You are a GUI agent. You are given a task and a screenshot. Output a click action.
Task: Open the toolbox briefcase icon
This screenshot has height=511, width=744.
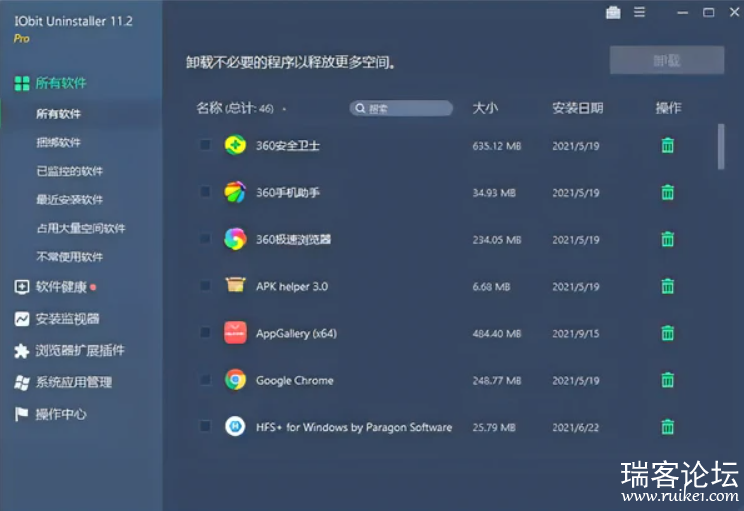click(613, 12)
